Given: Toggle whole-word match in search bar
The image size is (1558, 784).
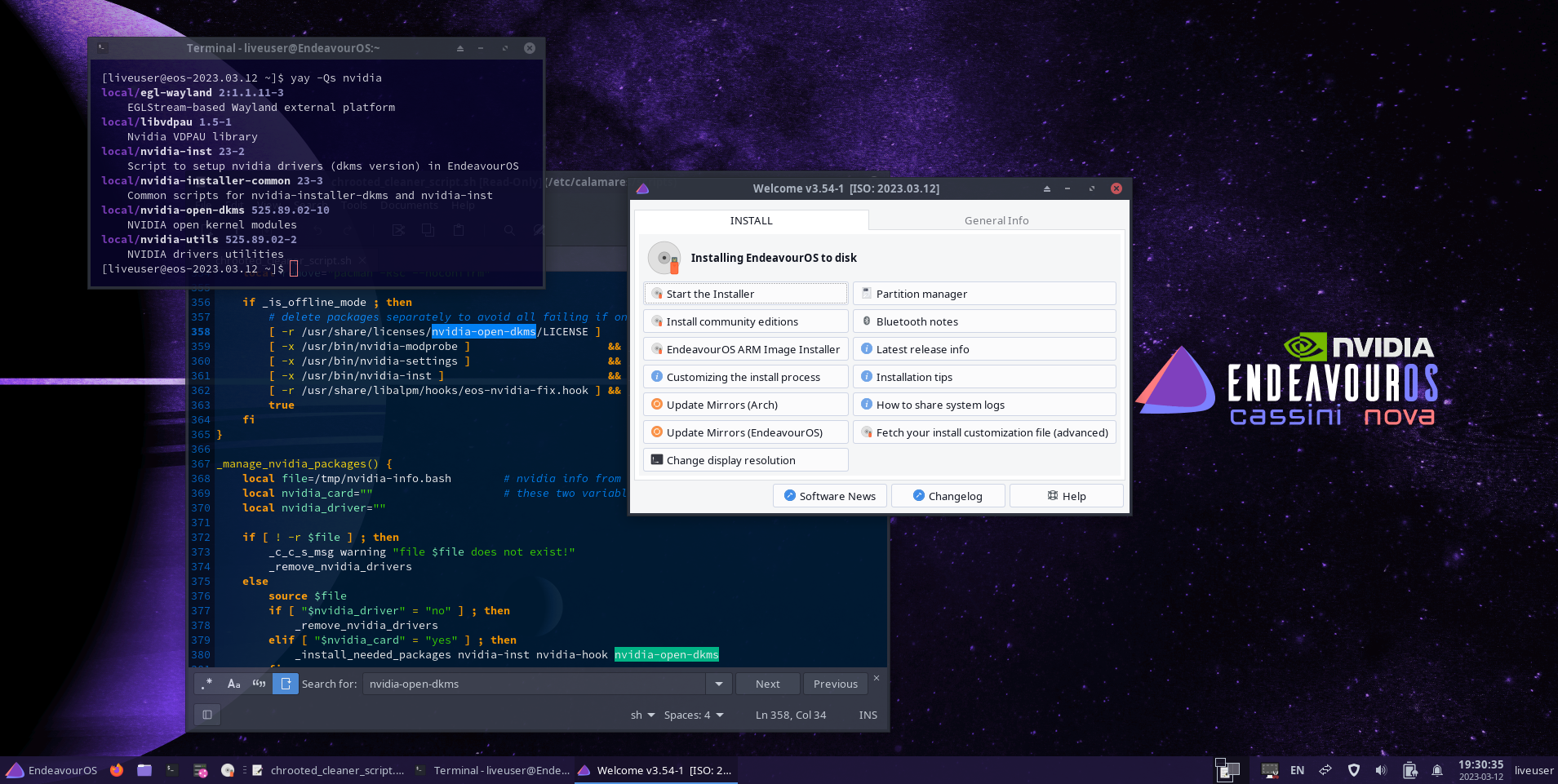Looking at the screenshot, I should click(x=260, y=684).
